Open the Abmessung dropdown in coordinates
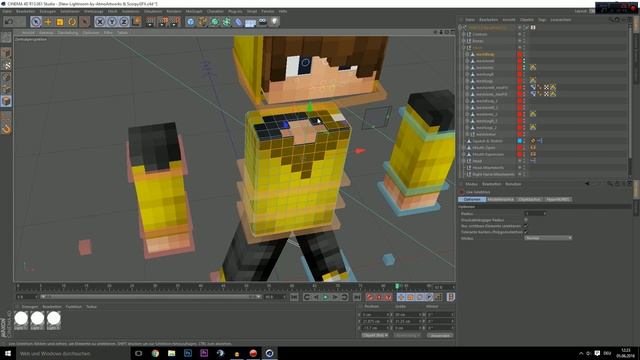The image size is (640, 360). (x=407, y=335)
